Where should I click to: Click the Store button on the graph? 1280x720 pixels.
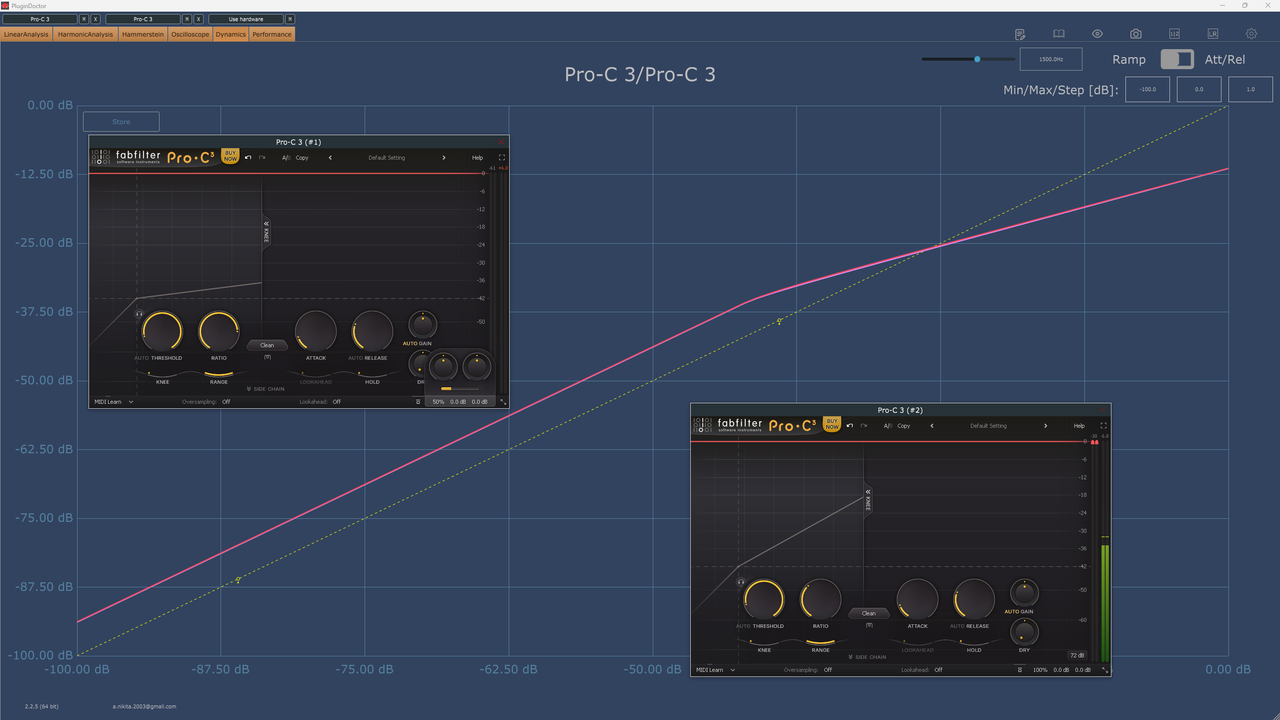(120, 121)
